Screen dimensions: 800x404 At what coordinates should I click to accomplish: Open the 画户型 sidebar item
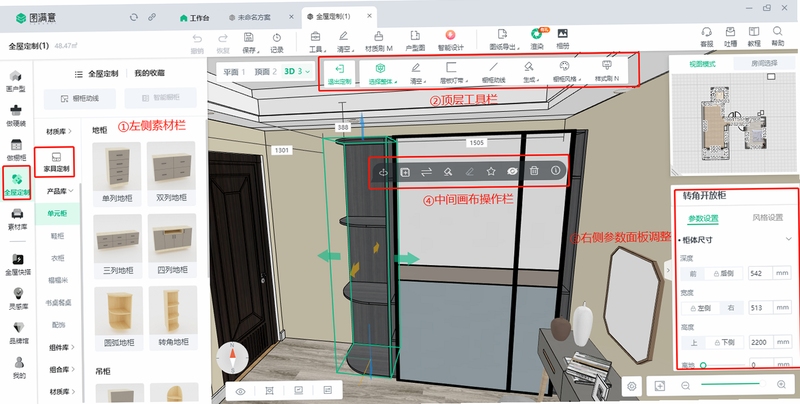[x=16, y=81]
